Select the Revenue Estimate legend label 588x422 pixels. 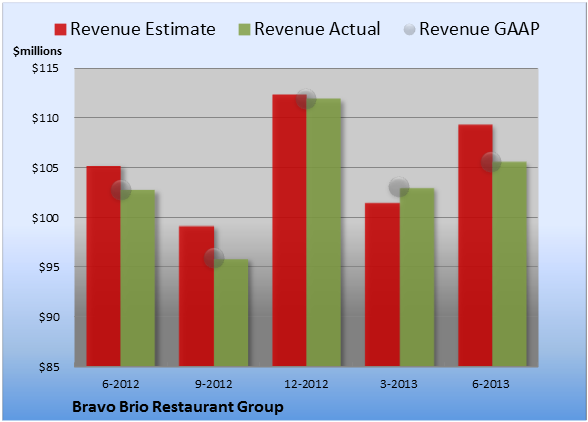click(143, 29)
